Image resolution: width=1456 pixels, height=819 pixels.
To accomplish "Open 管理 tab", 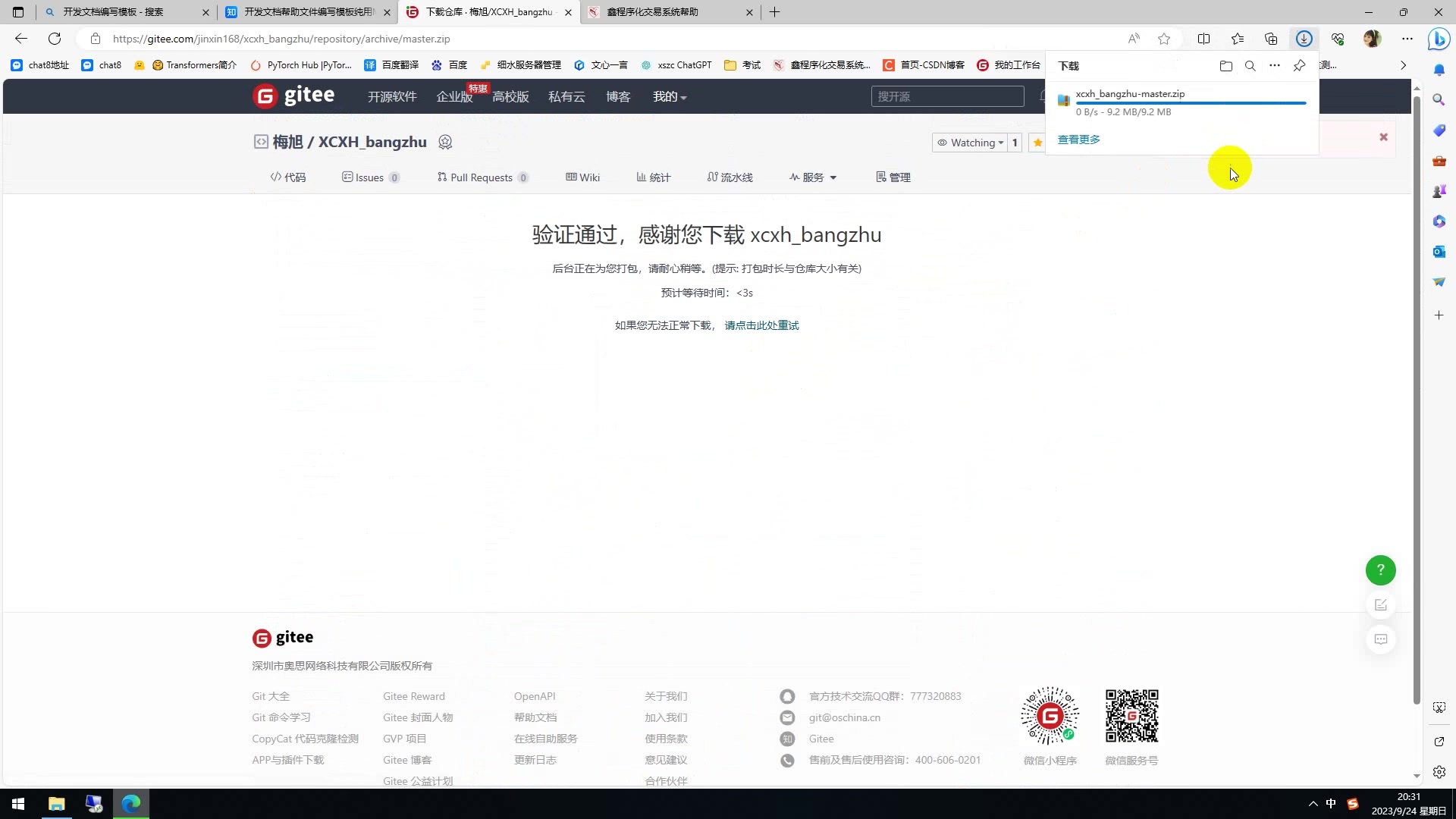I will coord(893,177).
